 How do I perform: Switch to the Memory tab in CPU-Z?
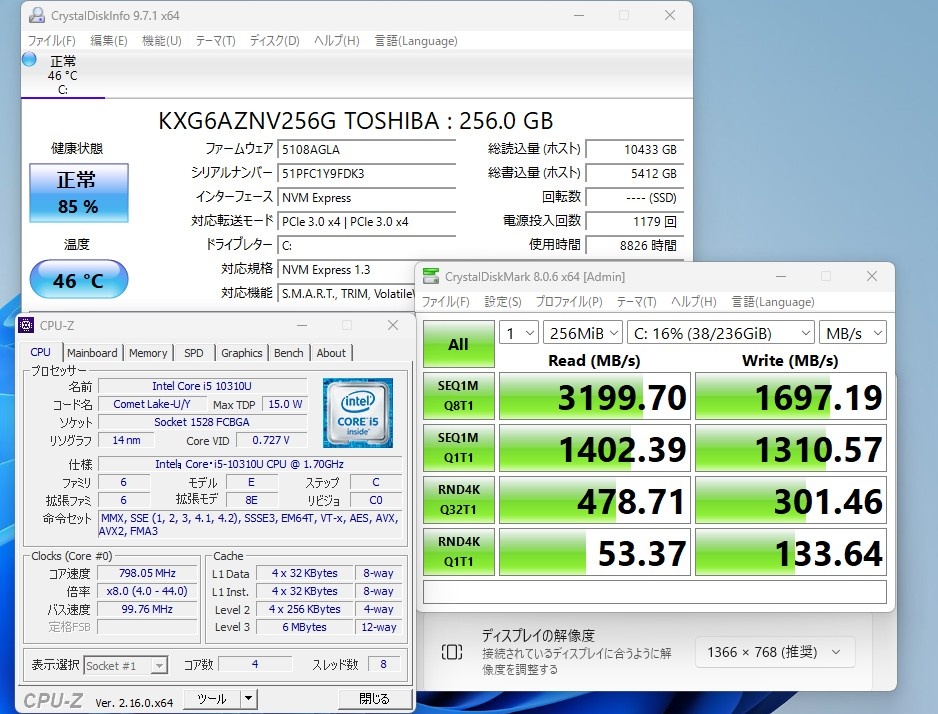pos(148,353)
